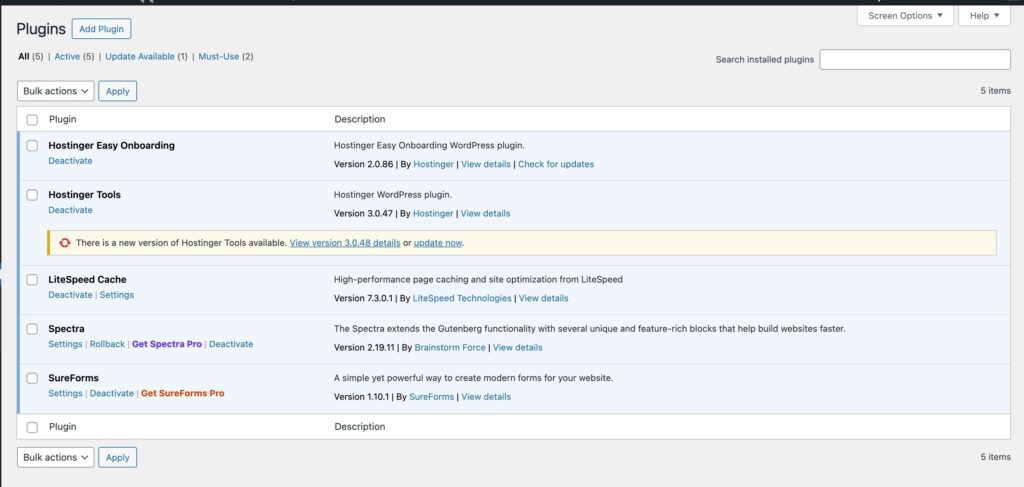1024x487 pixels.
Task: Click the Version 2.19.11 text
Action: (x=364, y=348)
